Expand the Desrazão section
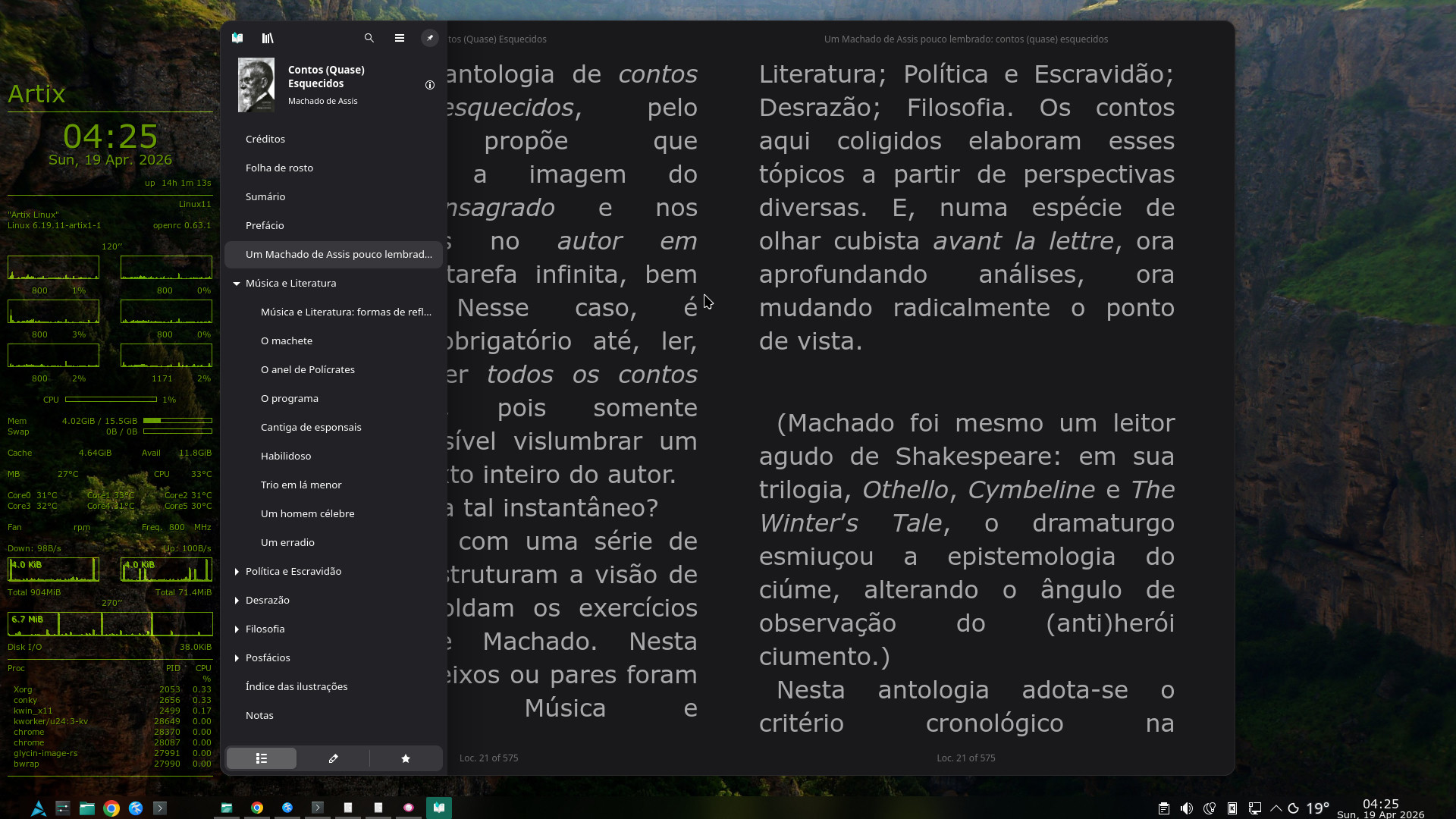Image resolution: width=1456 pixels, height=819 pixels. click(237, 601)
